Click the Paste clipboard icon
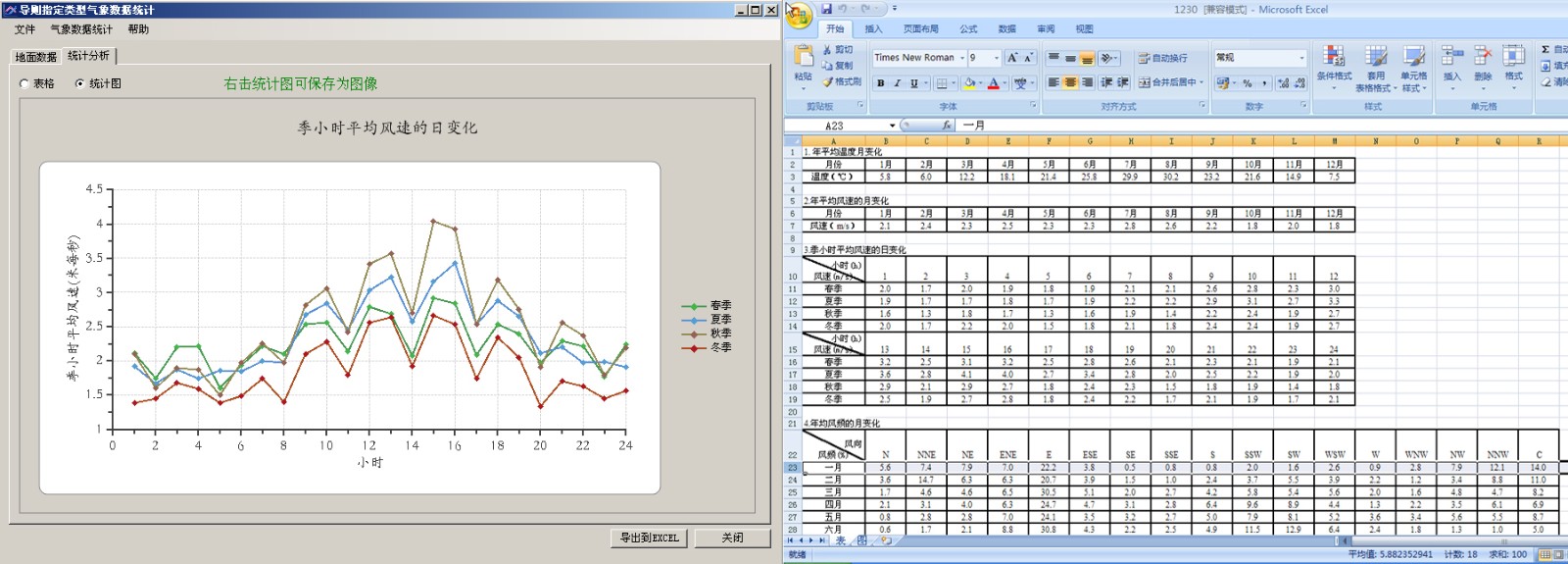Image resolution: width=1568 pixels, height=564 pixels. coord(804,56)
